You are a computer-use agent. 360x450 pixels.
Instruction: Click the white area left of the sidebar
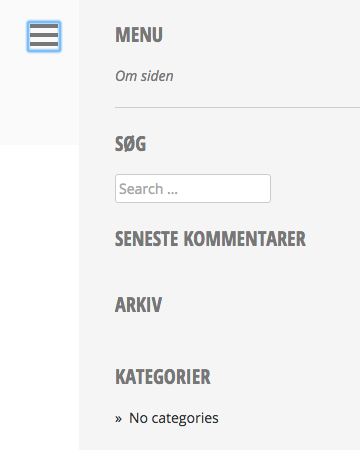(x=39, y=297)
